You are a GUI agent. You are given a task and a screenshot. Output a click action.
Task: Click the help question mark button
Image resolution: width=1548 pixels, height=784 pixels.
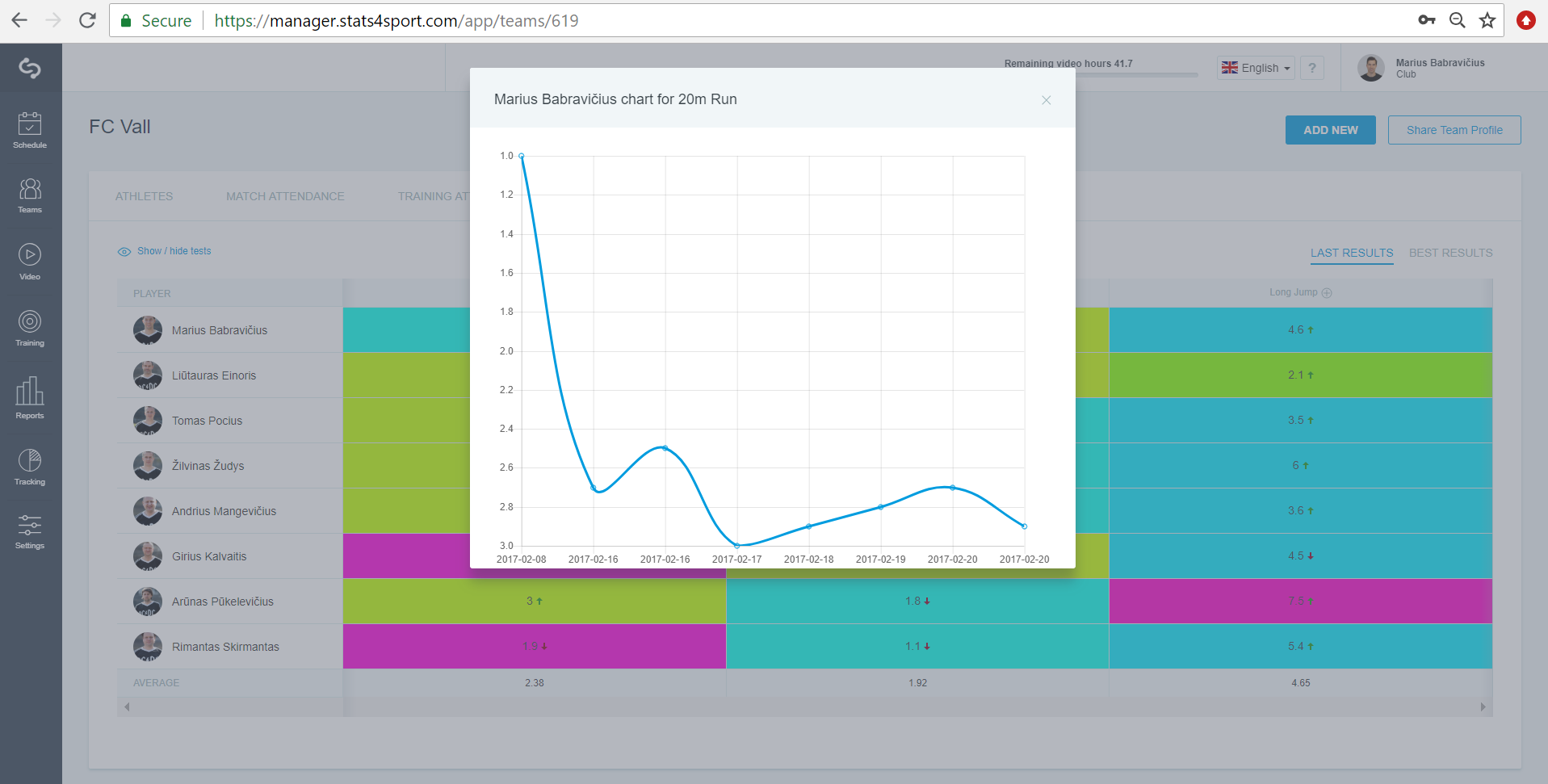coord(1312,68)
